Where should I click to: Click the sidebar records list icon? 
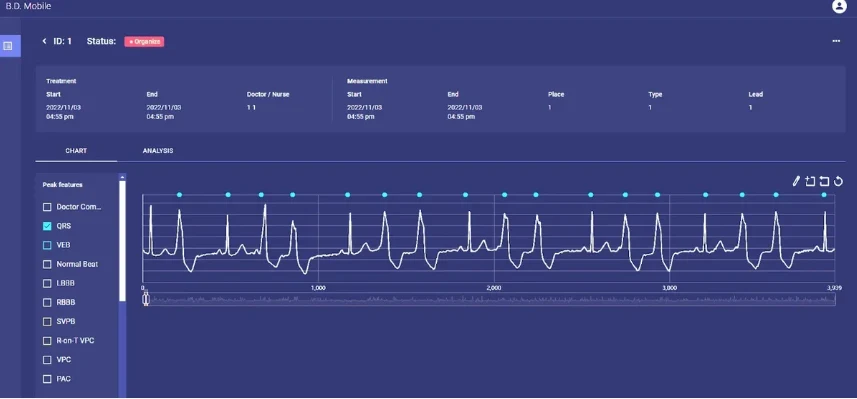(x=8, y=46)
